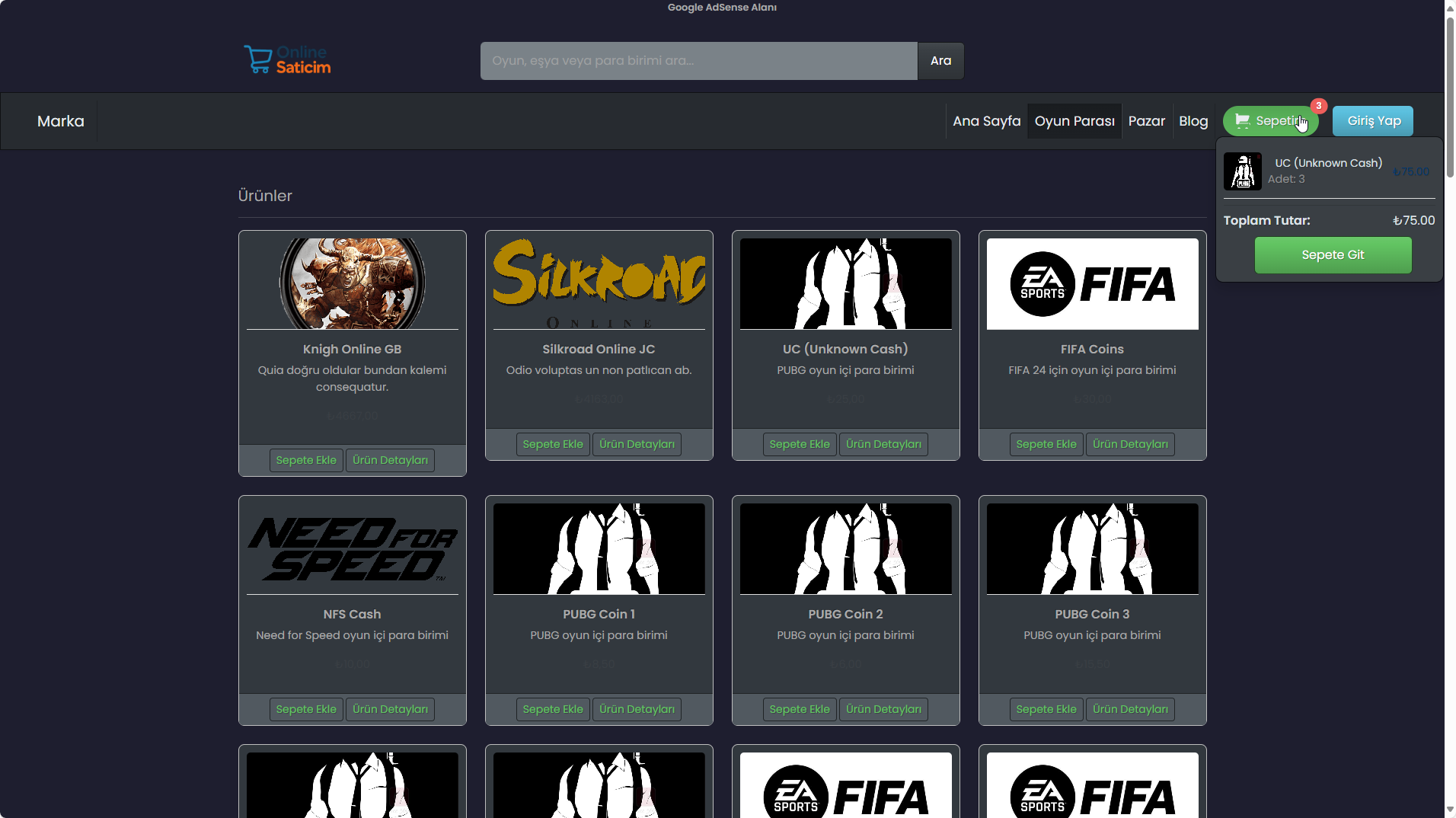Click UC (Unknown Cash) thumbnail in cart dropdown
Image resolution: width=1456 pixels, height=818 pixels.
1242,171
